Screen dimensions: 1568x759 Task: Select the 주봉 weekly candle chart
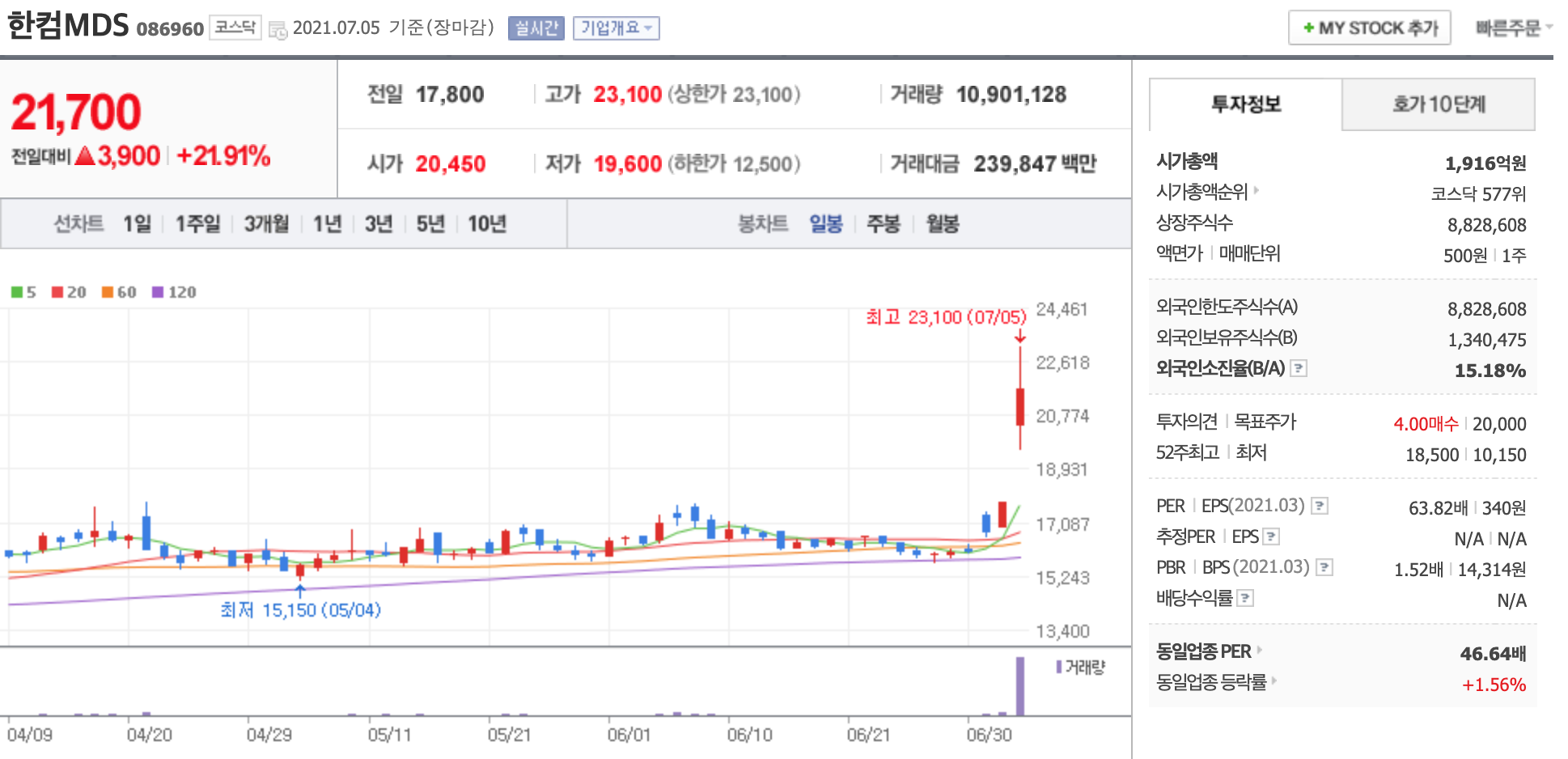point(884,223)
